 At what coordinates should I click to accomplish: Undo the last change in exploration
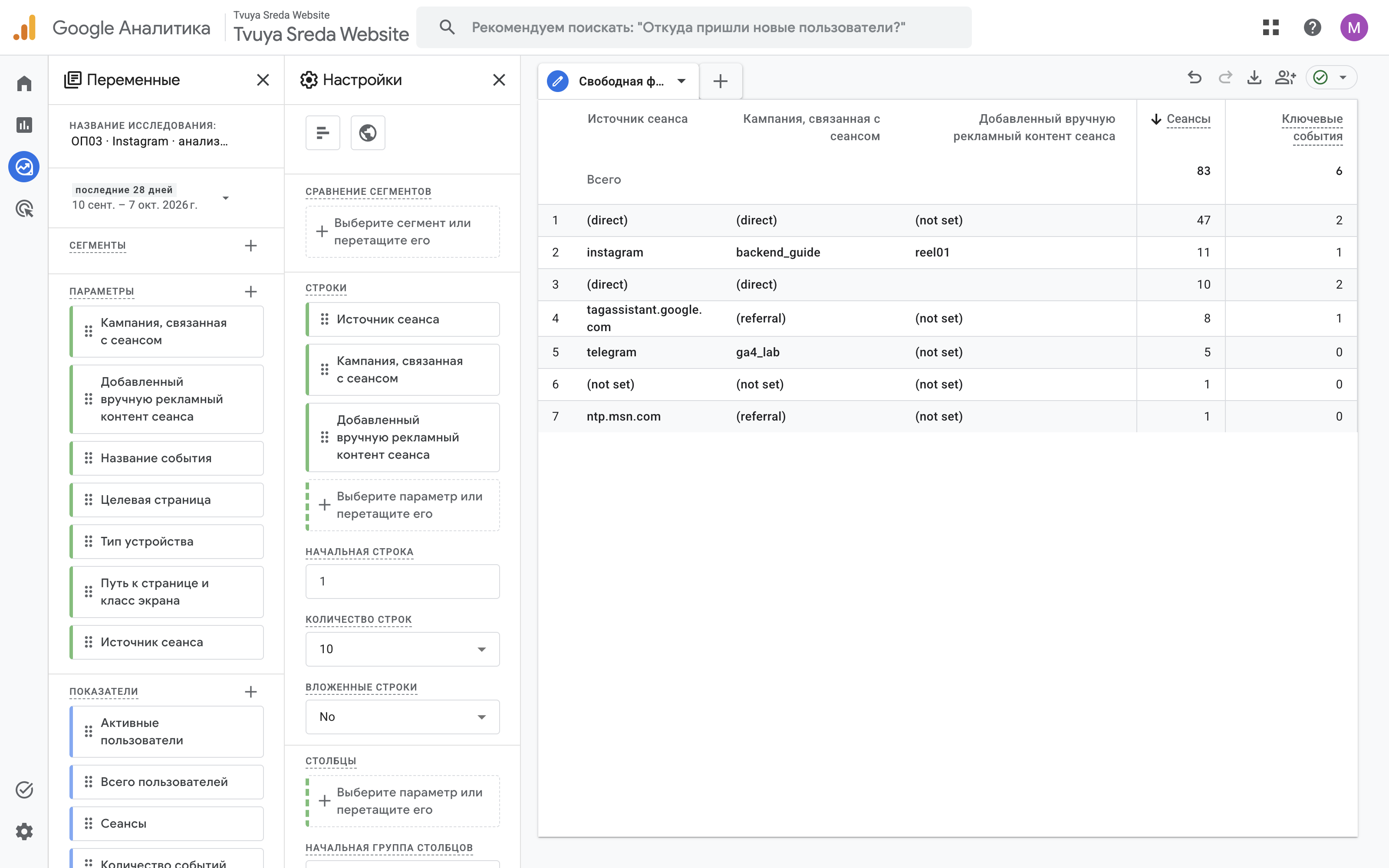pyautogui.click(x=1195, y=78)
